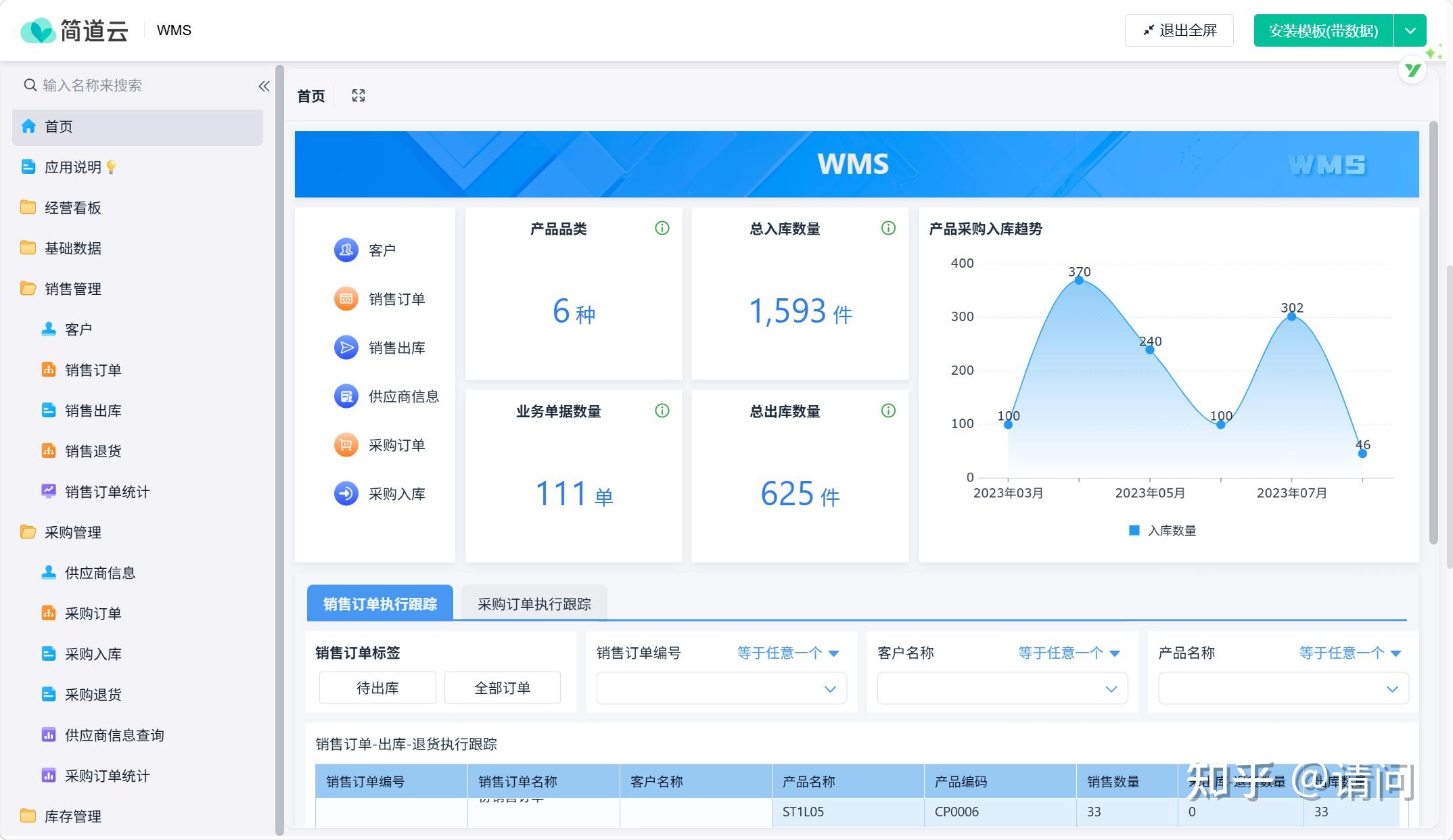Image resolution: width=1453 pixels, height=840 pixels.
Task: Click the 采购入库 arrow icon
Action: point(346,494)
